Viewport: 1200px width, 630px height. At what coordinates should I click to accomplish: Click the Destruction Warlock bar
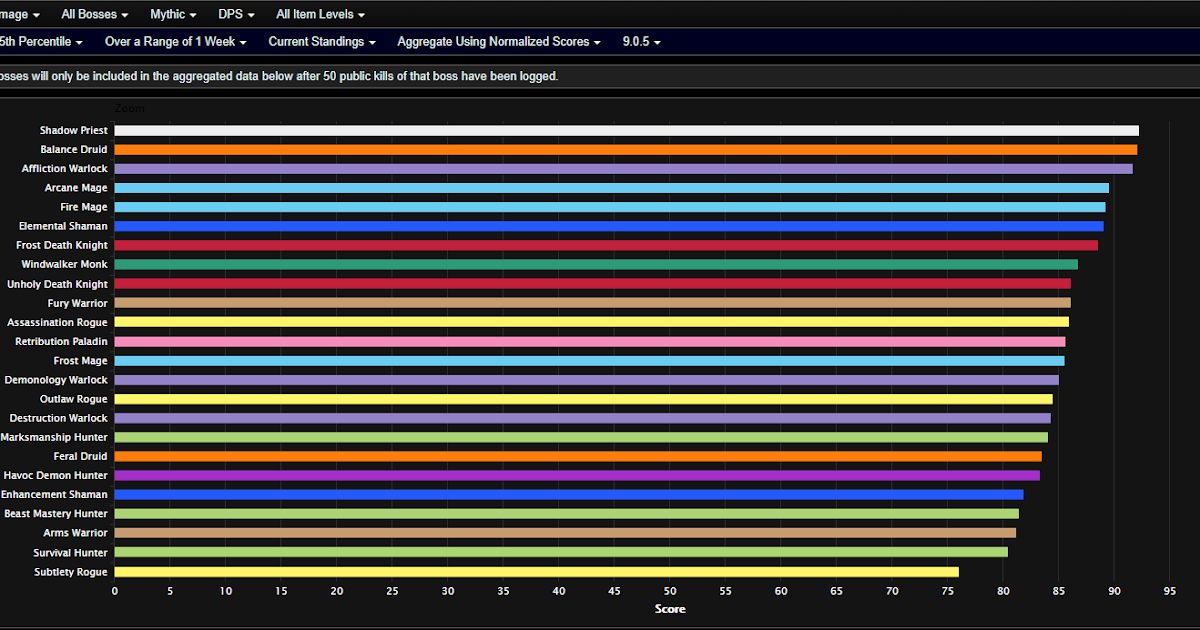(x=583, y=418)
